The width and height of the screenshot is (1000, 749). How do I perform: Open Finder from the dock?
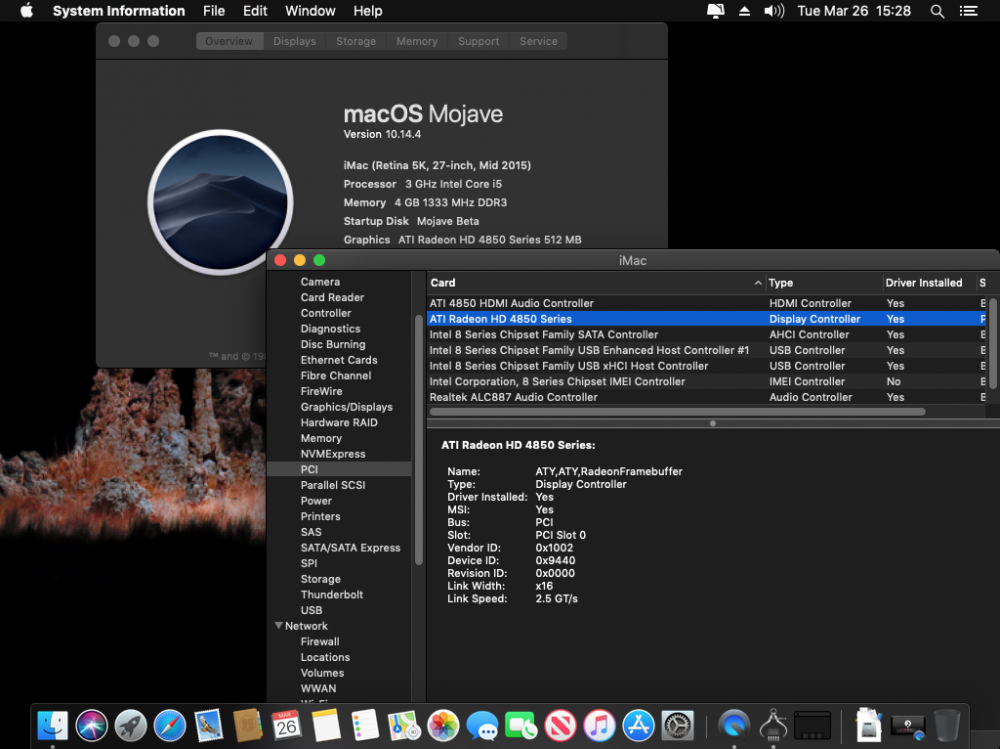tap(52, 726)
